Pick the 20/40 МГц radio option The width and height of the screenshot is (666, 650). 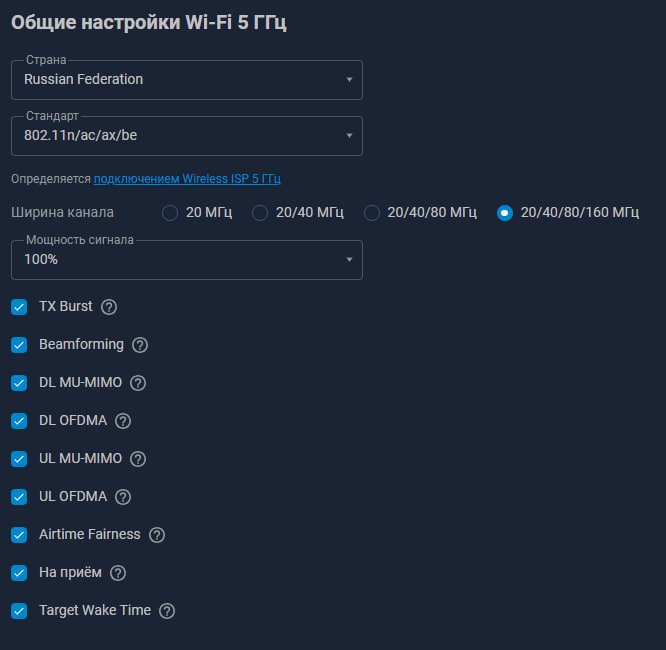point(260,213)
